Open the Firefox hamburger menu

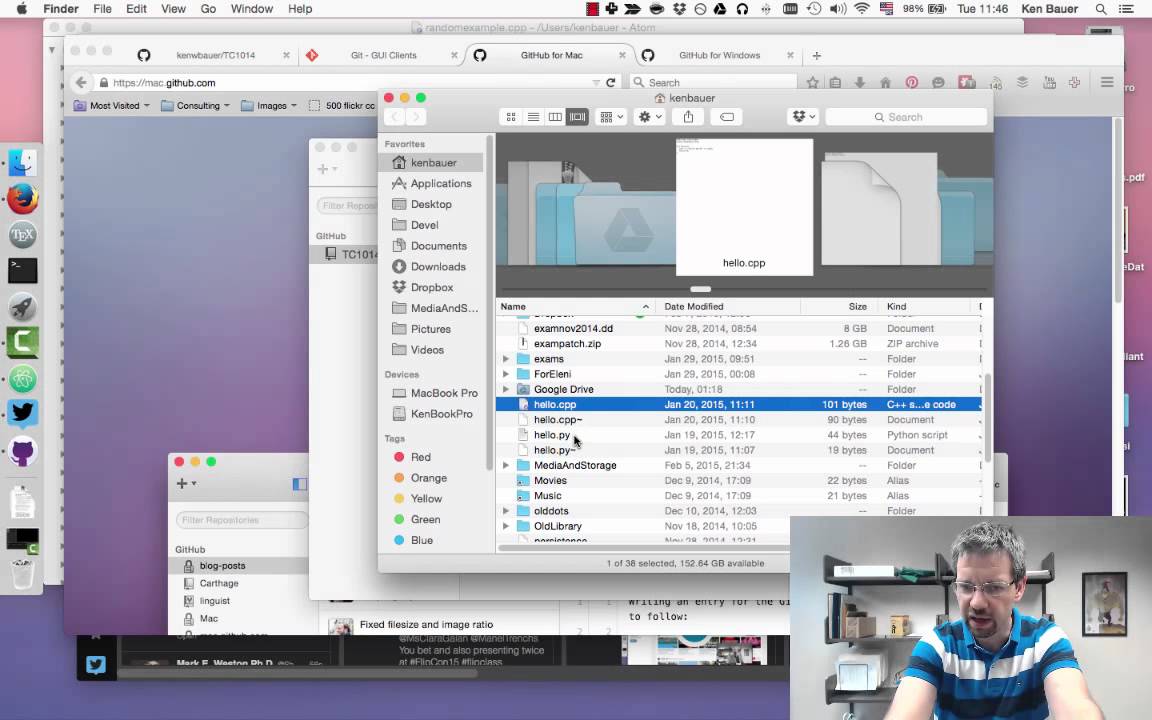pos(1107,82)
